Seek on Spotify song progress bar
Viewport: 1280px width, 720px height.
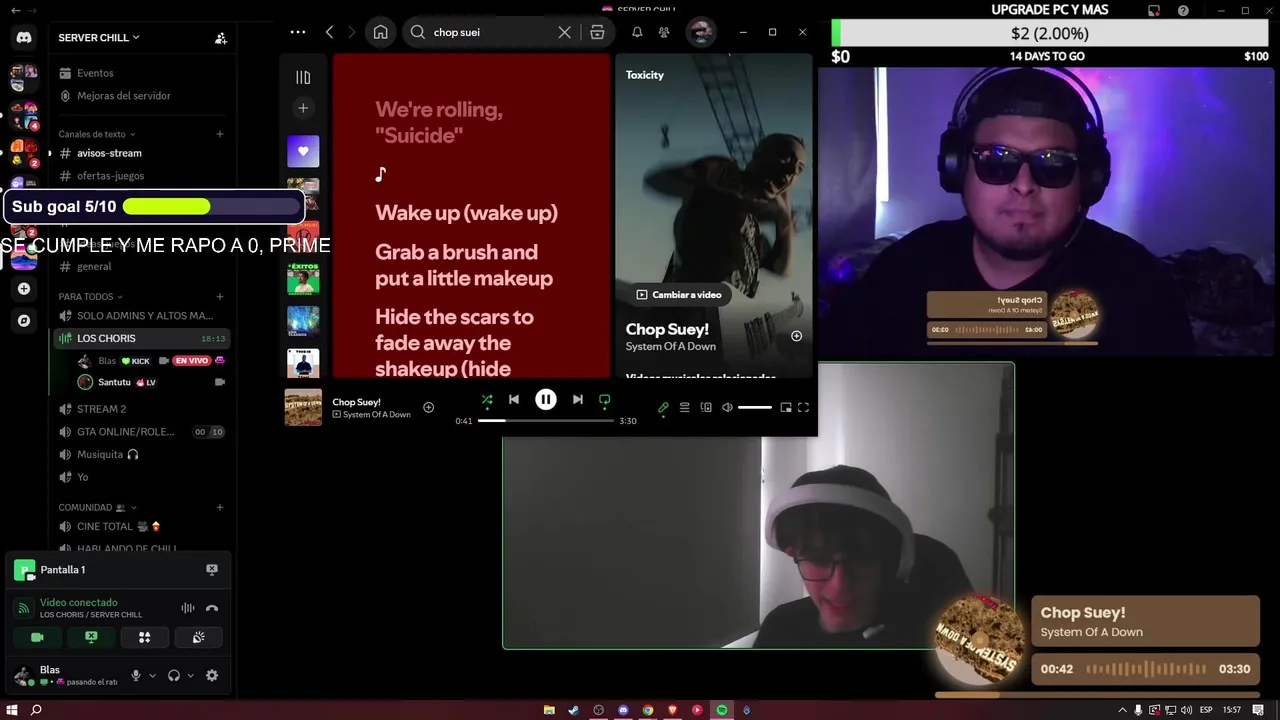pos(546,421)
